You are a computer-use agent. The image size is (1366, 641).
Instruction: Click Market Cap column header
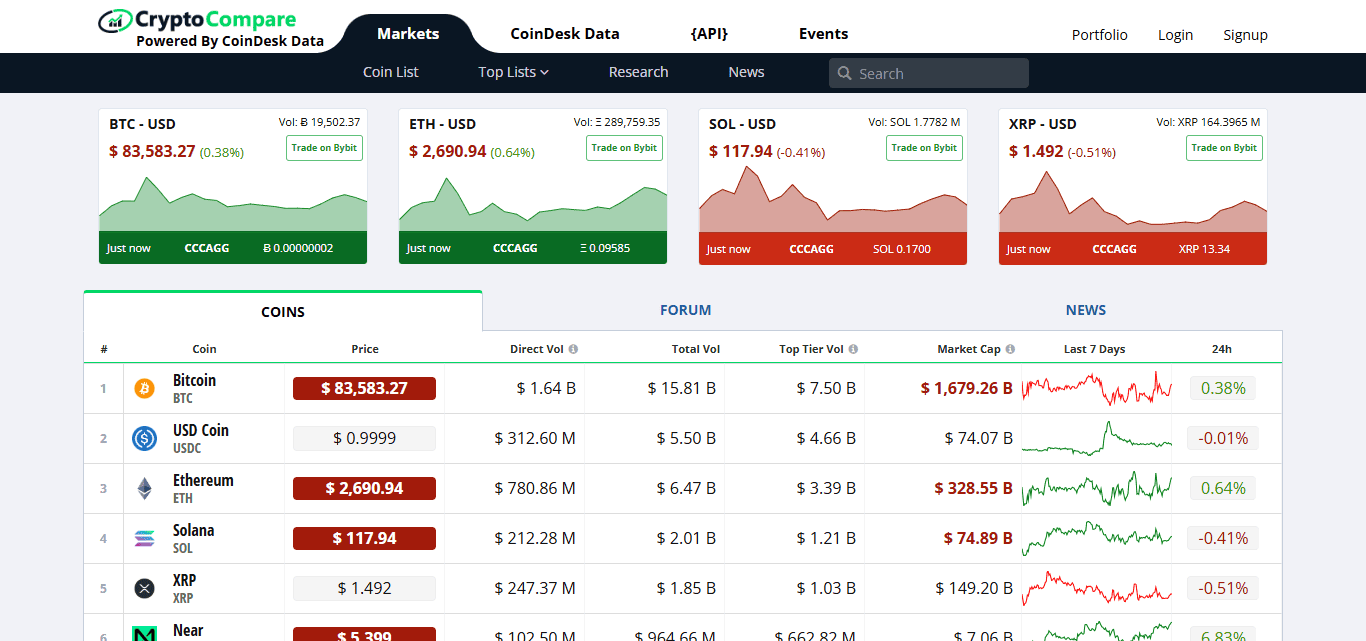[969, 349]
